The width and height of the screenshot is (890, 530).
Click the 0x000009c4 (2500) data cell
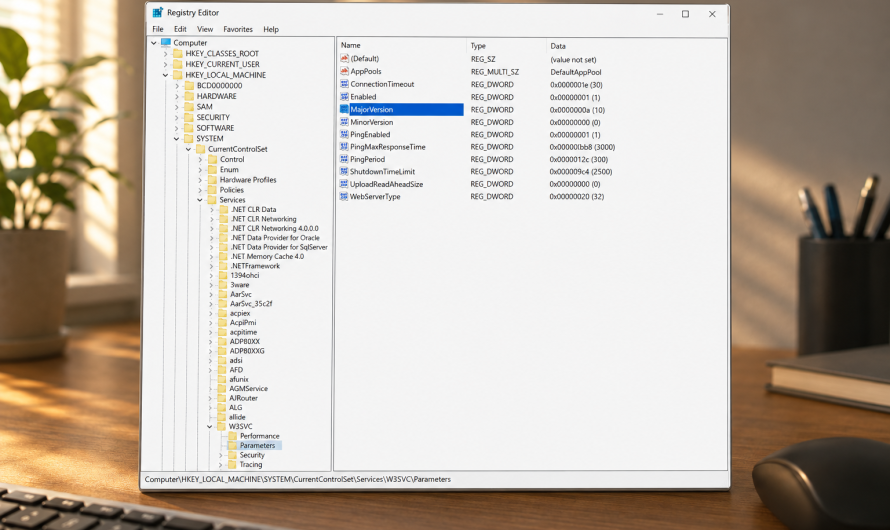tap(581, 172)
